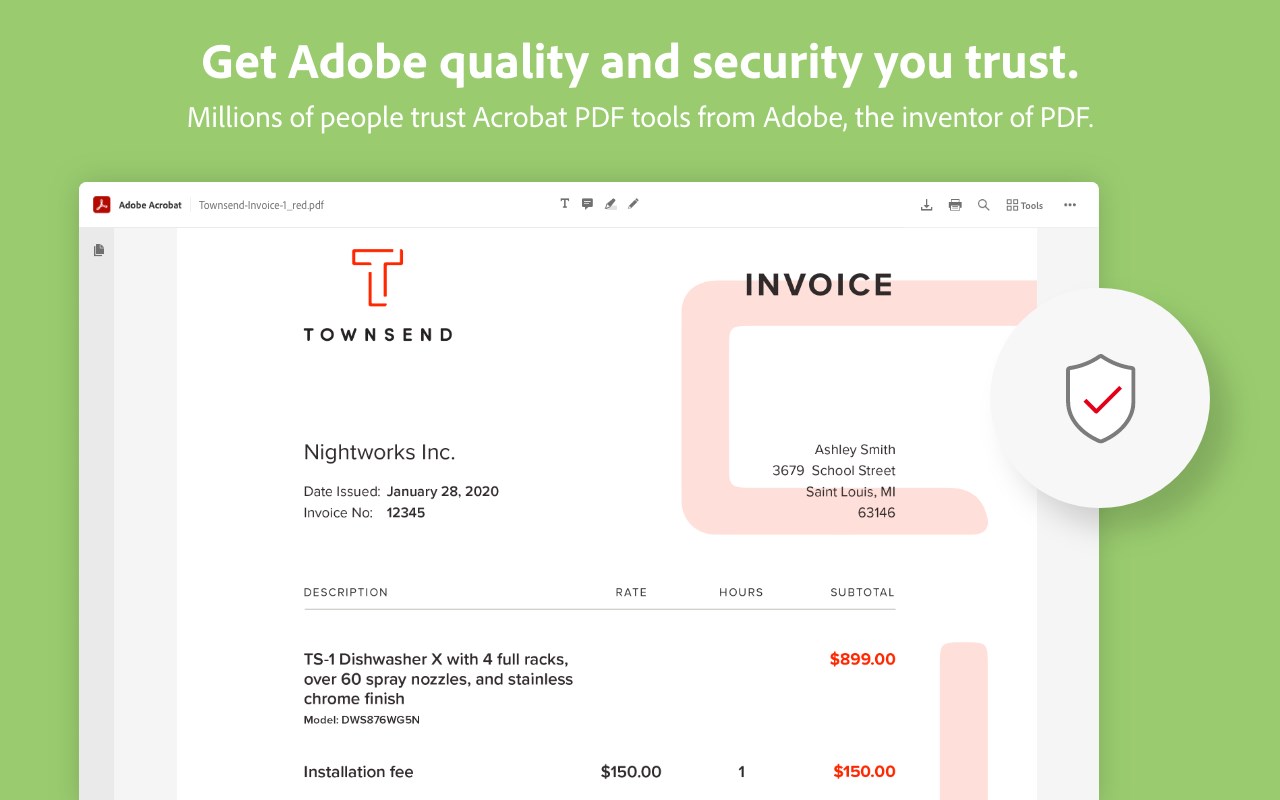Open the Tools menu
This screenshot has height=800, width=1280.
(x=1024, y=205)
